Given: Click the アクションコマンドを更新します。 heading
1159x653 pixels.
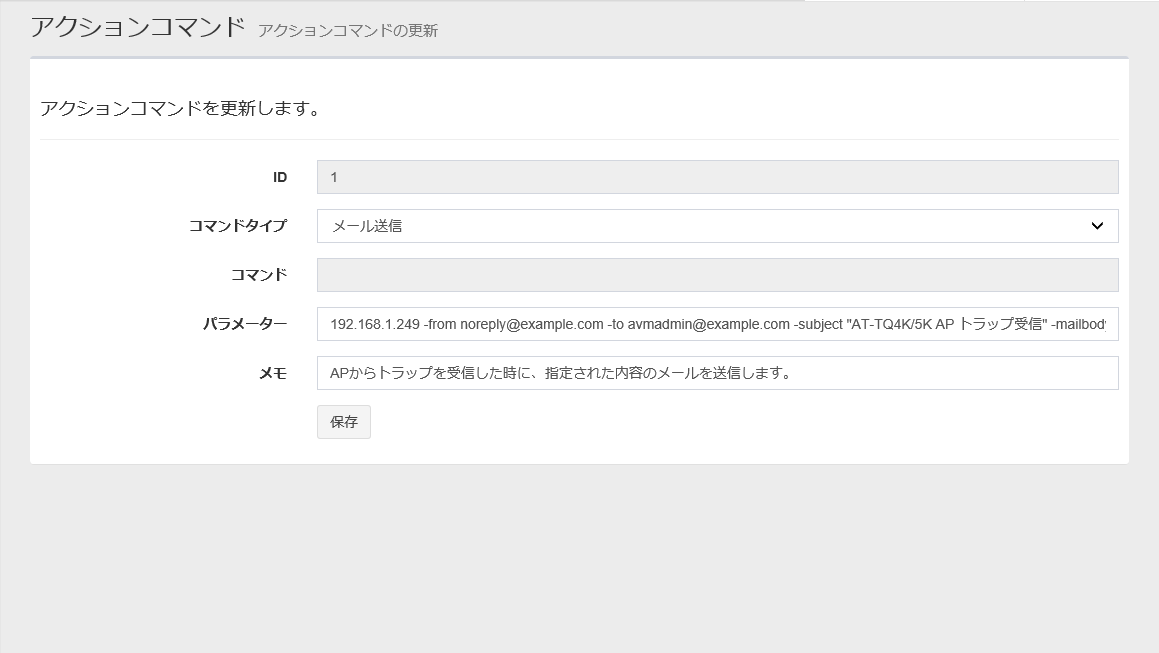Looking at the screenshot, I should click(180, 108).
